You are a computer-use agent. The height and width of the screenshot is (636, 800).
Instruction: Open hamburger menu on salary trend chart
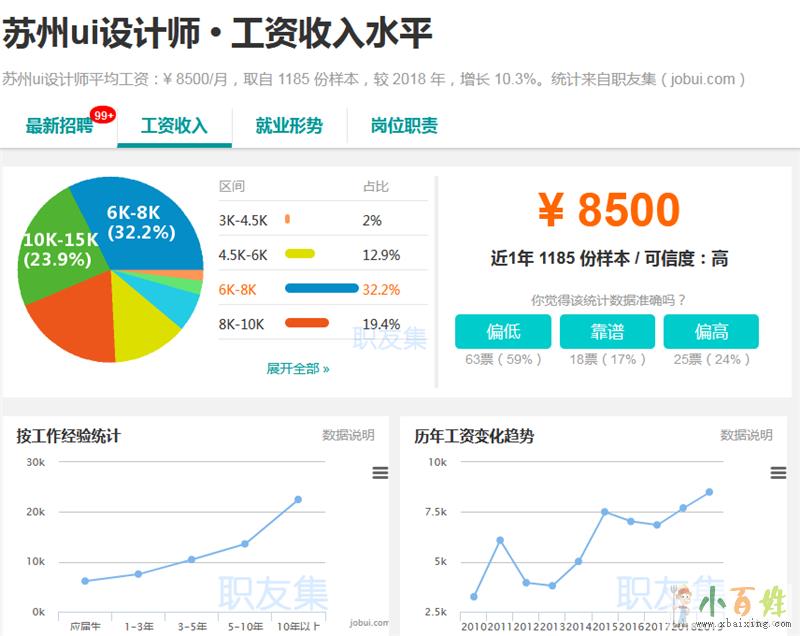[778, 473]
